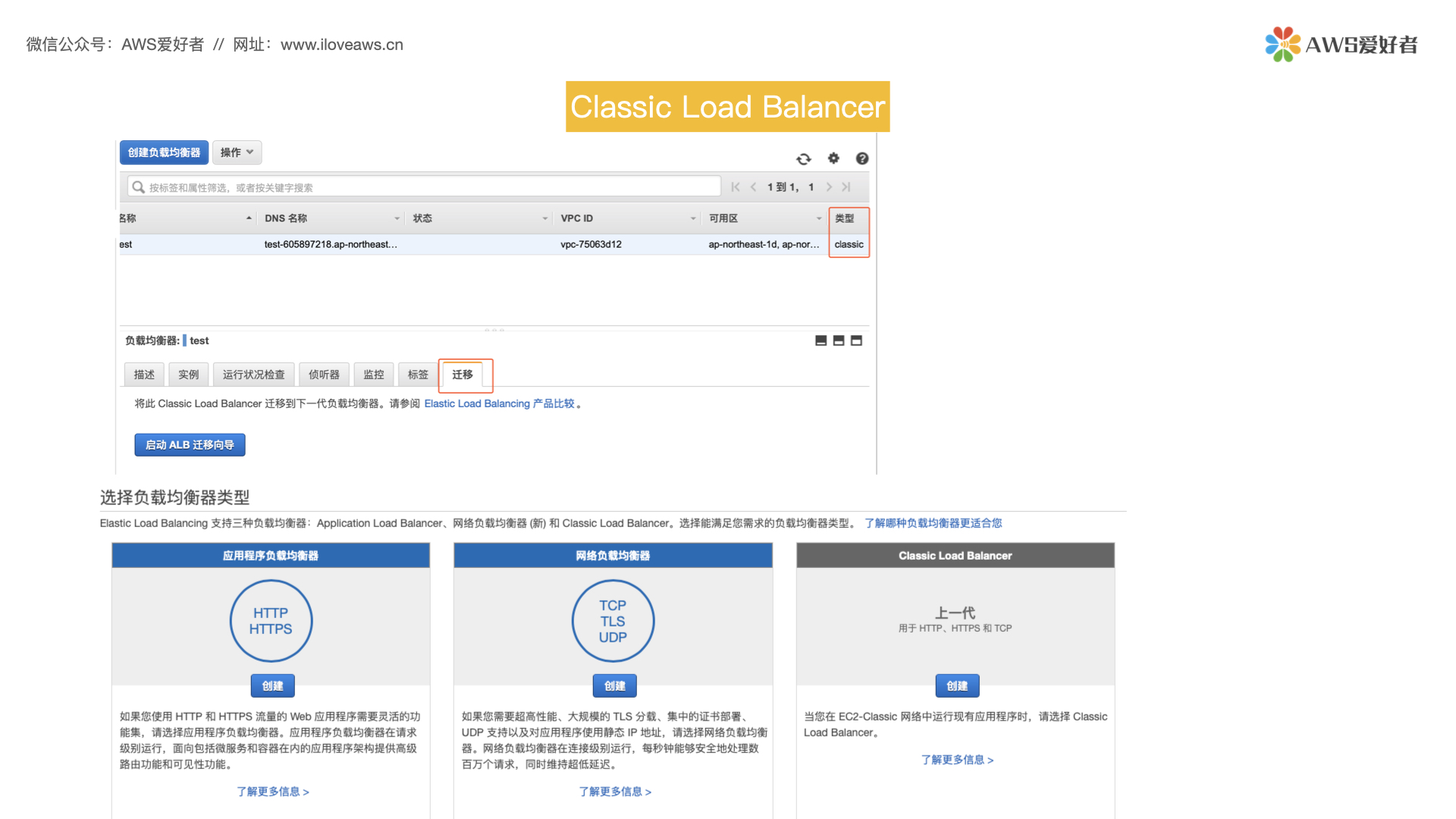Click the 选择负载均衡器类型 heading
The image size is (1456, 819).
pos(175,497)
